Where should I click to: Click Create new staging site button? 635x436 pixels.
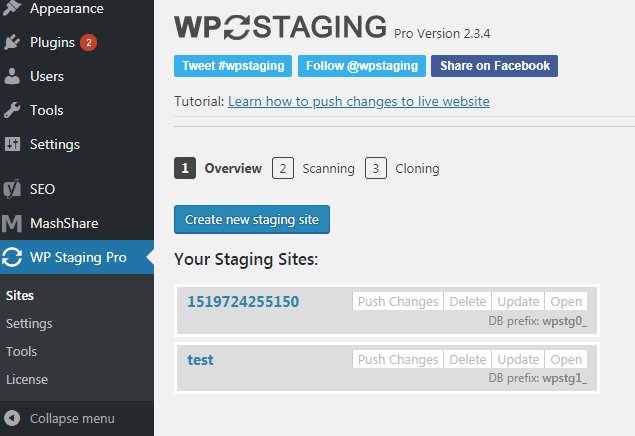(x=252, y=219)
